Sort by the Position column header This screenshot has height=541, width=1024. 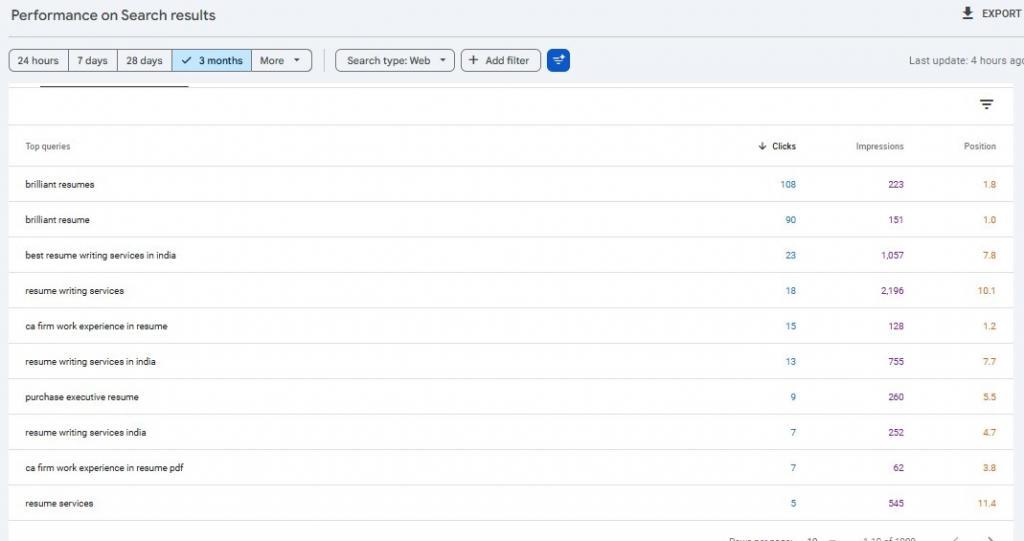click(980, 146)
